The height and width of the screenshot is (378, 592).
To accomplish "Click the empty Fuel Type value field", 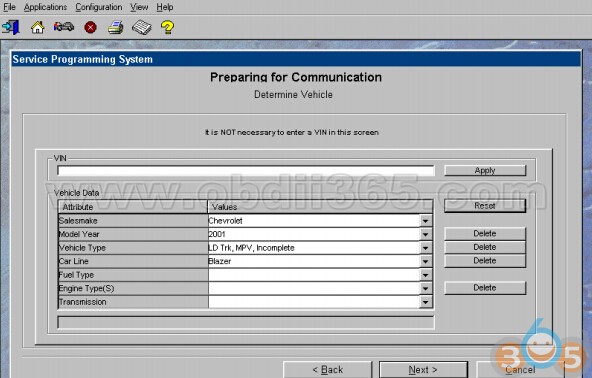I will point(314,275).
